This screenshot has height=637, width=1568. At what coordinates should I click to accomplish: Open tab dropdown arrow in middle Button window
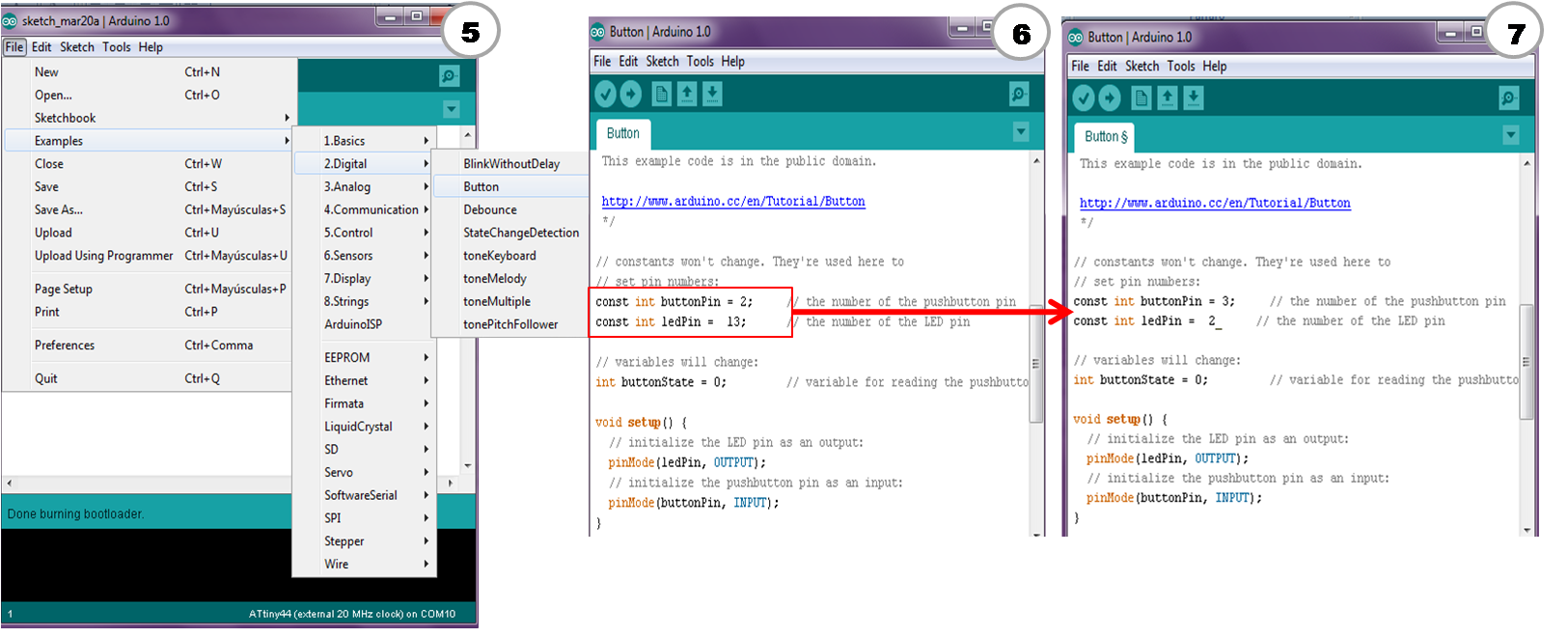(x=1022, y=131)
